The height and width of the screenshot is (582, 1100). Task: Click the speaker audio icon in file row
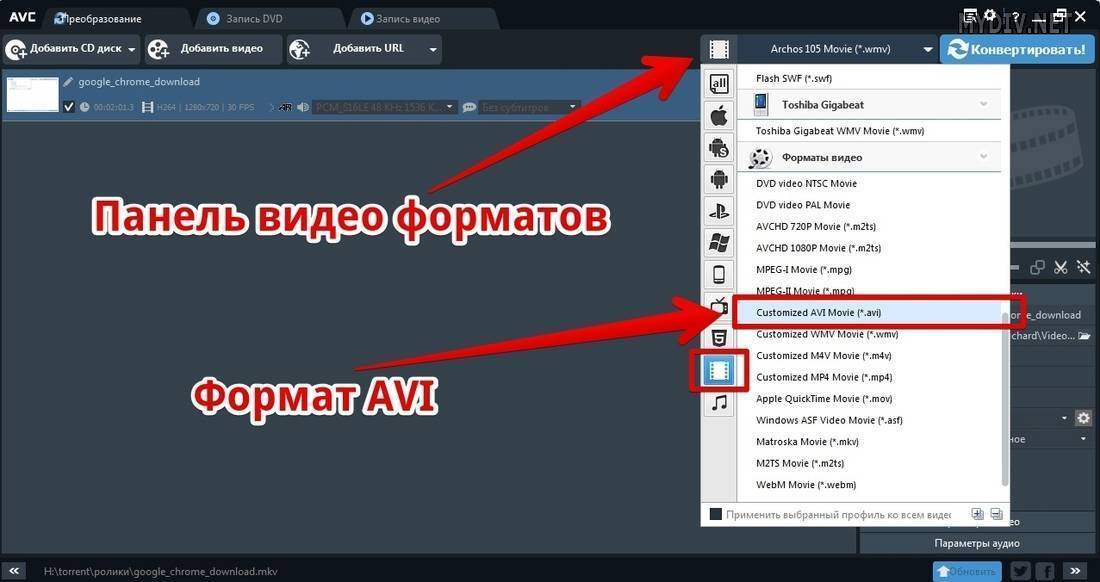[303, 107]
